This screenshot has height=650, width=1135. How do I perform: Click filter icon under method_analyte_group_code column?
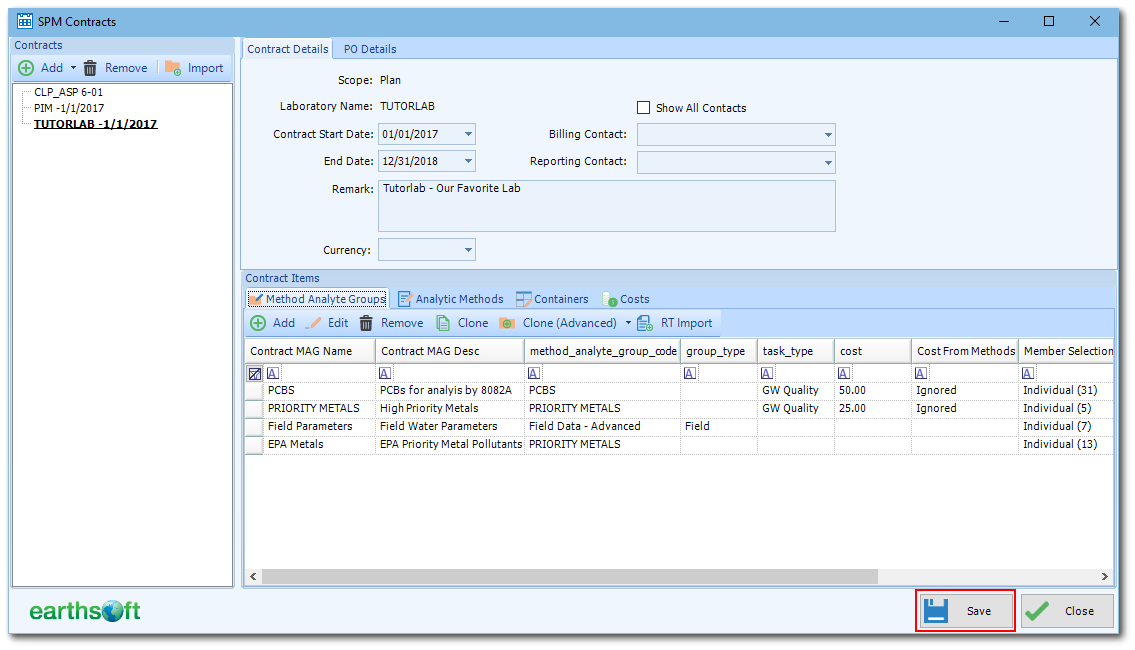[534, 373]
